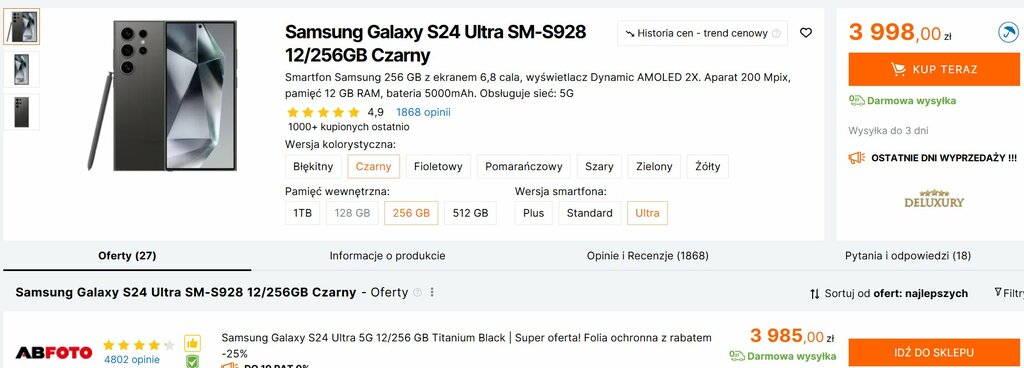Viewport: 1024px width, 368px height.
Task: Click the KUP TERAZ button
Action: (934, 69)
